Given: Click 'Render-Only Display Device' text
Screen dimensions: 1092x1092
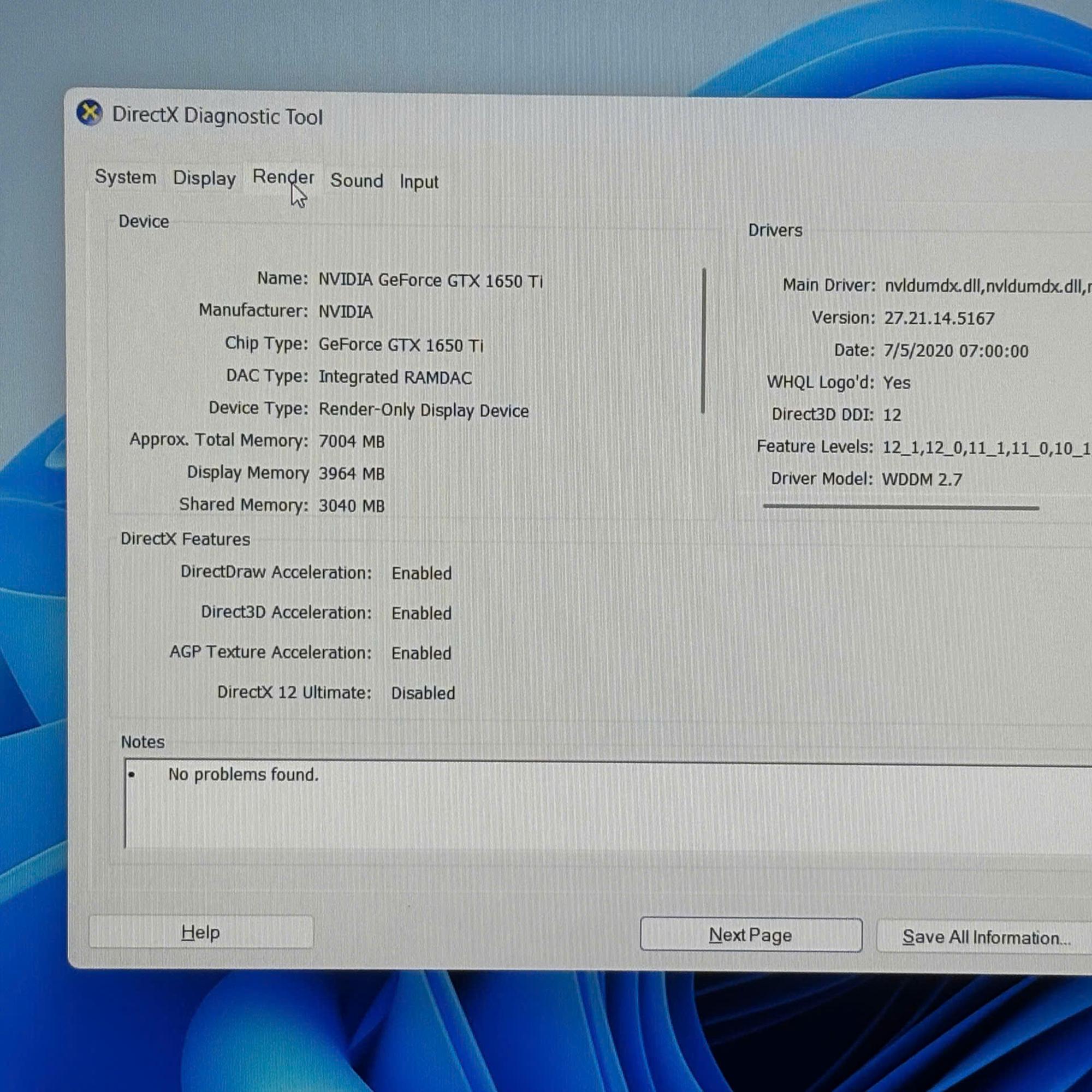Looking at the screenshot, I should pyautogui.click(x=423, y=411).
